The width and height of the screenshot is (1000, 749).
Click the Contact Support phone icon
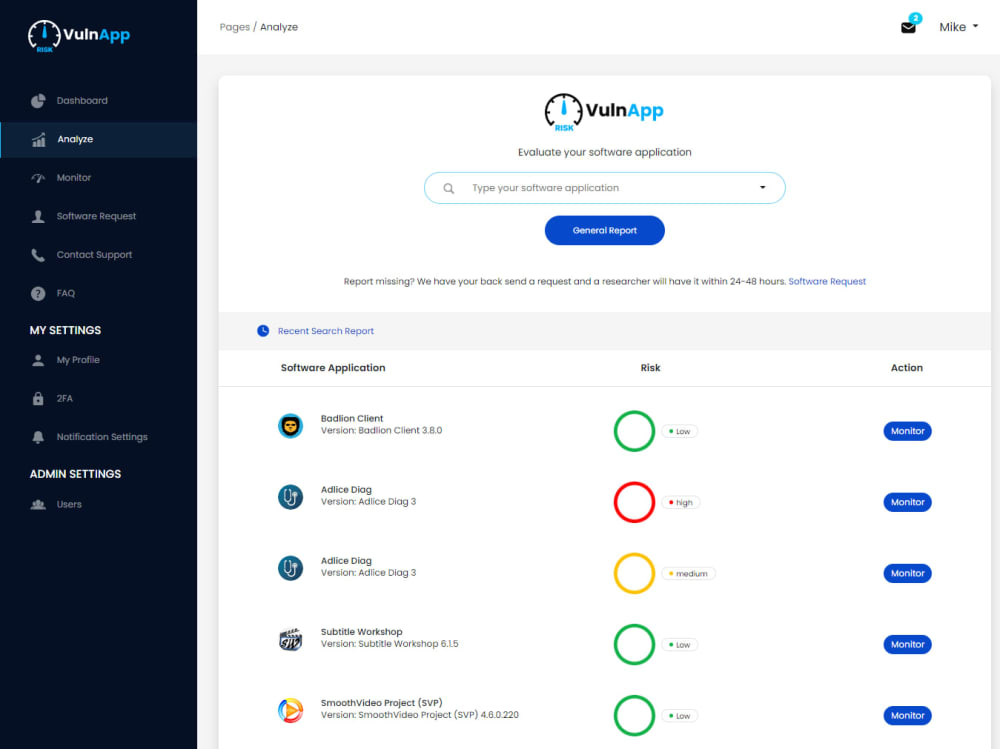(38, 255)
